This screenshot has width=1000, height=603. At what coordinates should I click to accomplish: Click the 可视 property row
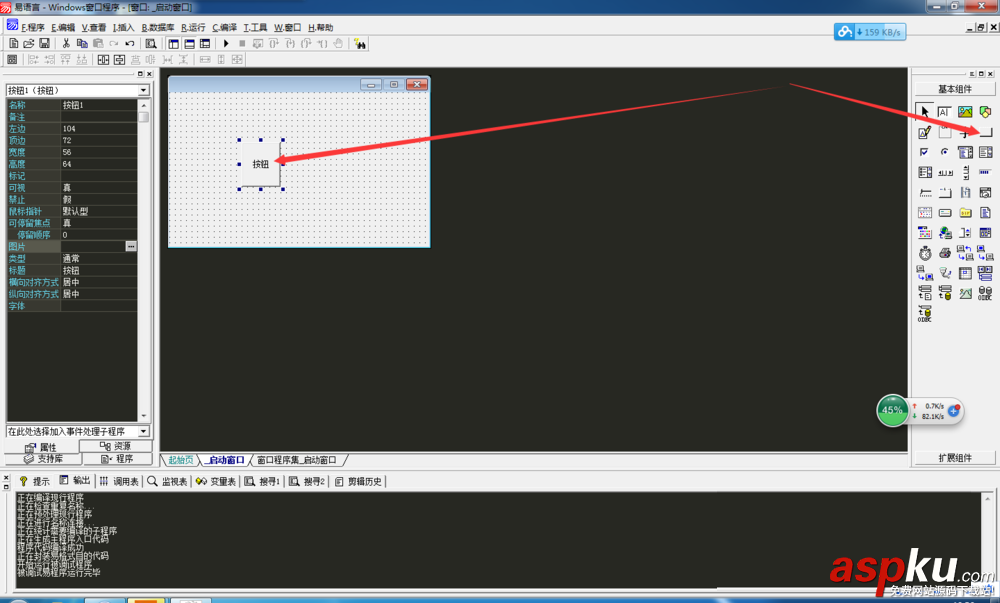pos(72,187)
